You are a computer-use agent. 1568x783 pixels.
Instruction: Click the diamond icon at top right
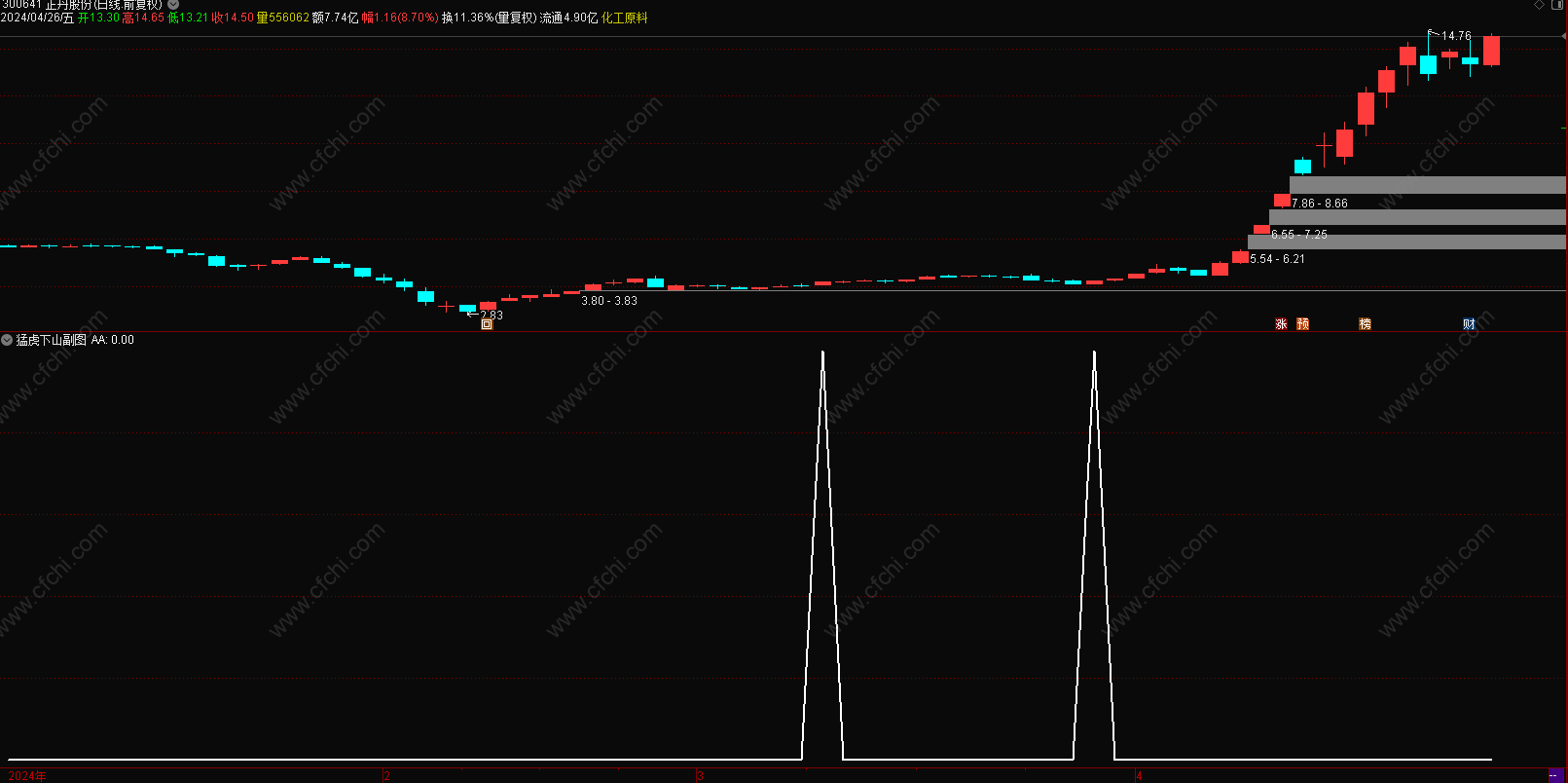1539,5
